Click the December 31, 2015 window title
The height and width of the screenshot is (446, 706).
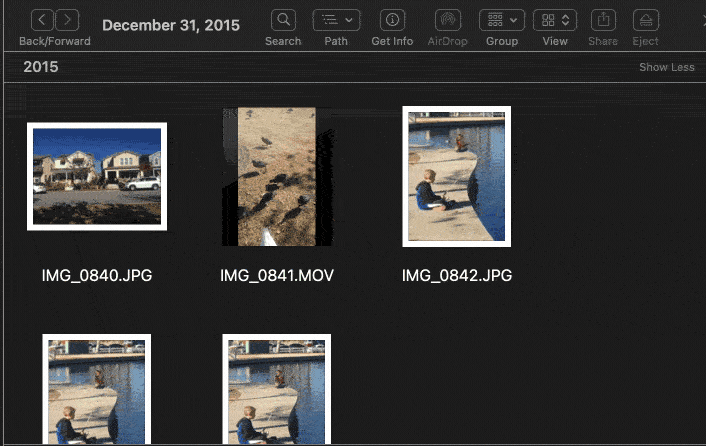point(171,25)
